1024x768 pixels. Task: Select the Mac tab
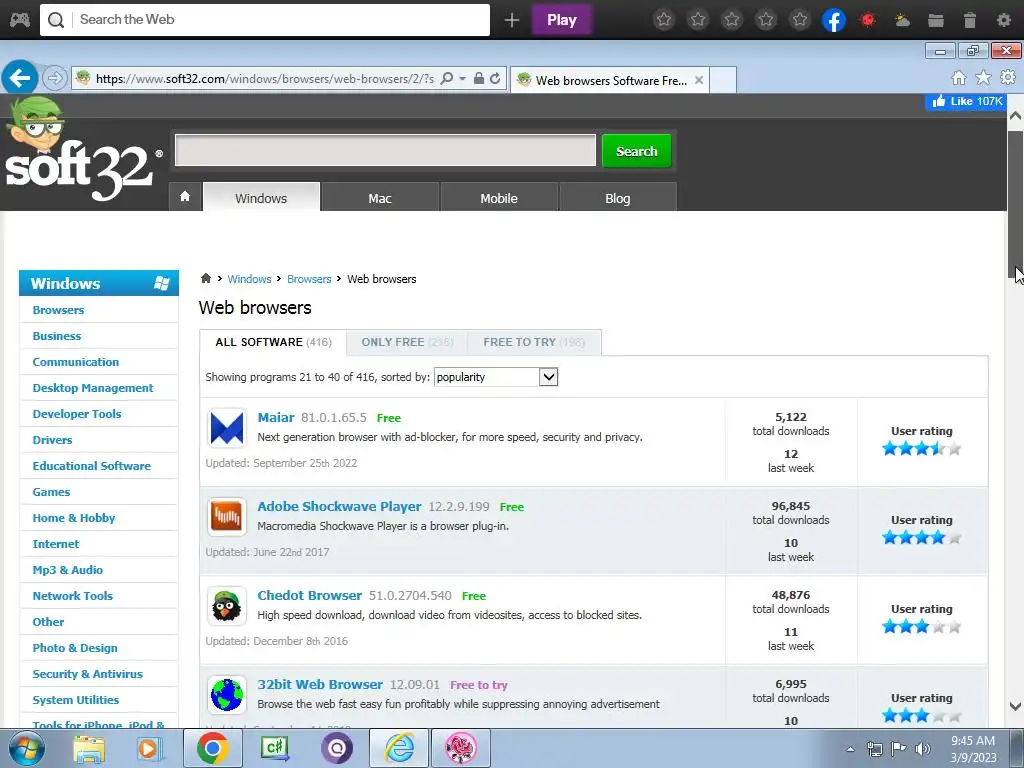pos(380,198)
